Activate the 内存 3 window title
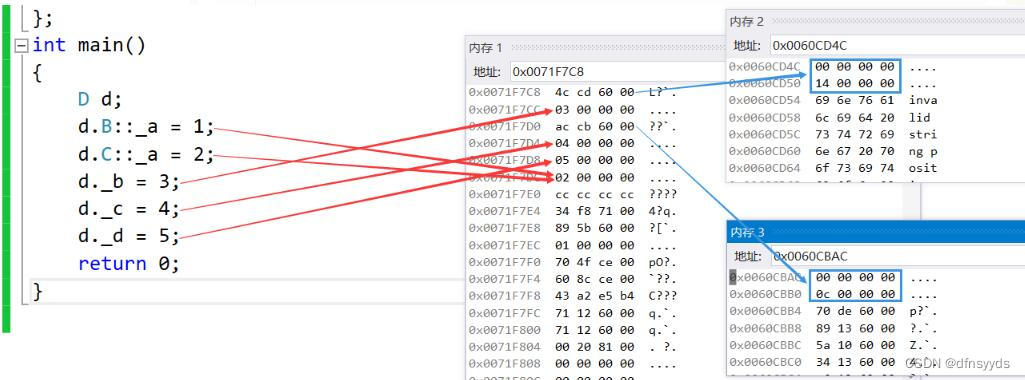Screen dimensions: 1025x380 [747, 232]
